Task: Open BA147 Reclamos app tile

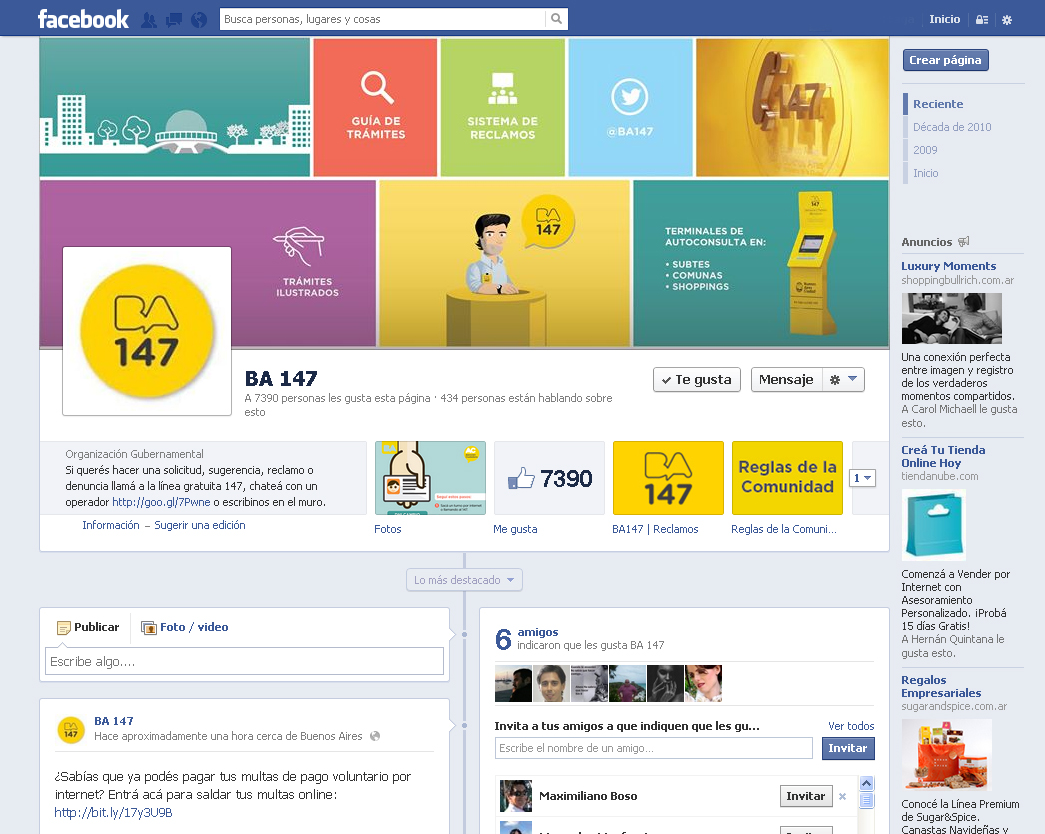Action: click(668, 478)
